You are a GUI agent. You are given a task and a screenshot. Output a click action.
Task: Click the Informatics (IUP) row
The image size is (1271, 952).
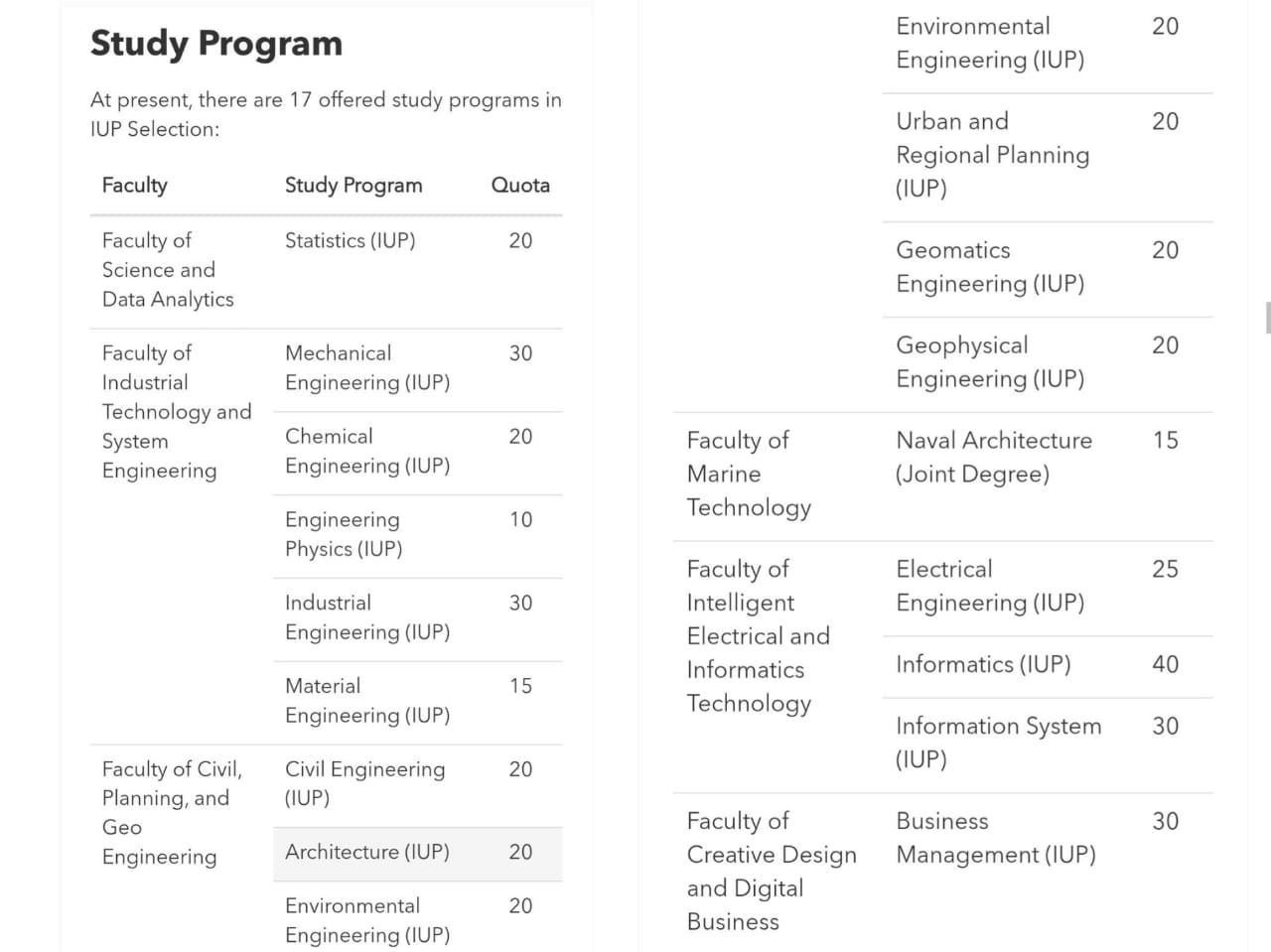[x=982, y=665]
